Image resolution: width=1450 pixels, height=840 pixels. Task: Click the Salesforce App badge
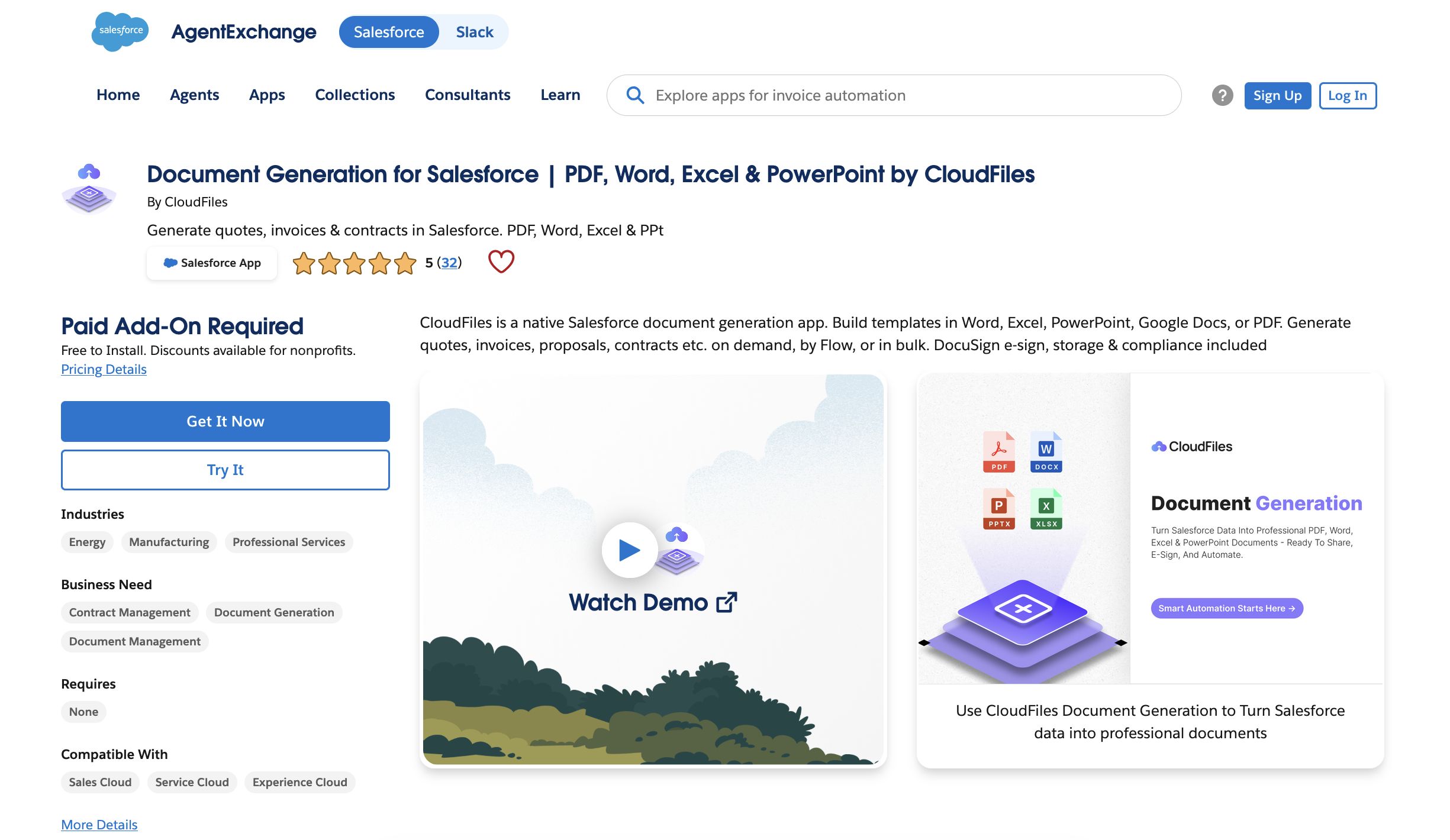pos(212,263)
